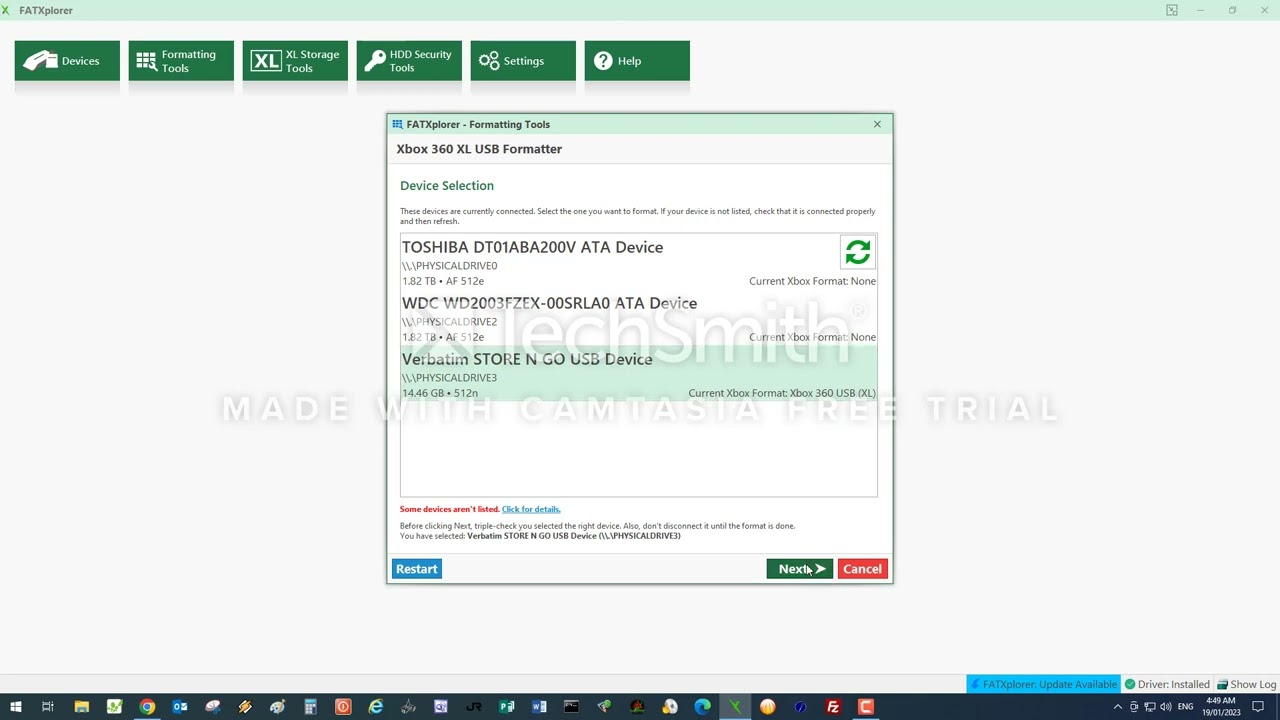Open Calculator from the taskbar
The image size is (1280, 720).
(x=310, y=707)
